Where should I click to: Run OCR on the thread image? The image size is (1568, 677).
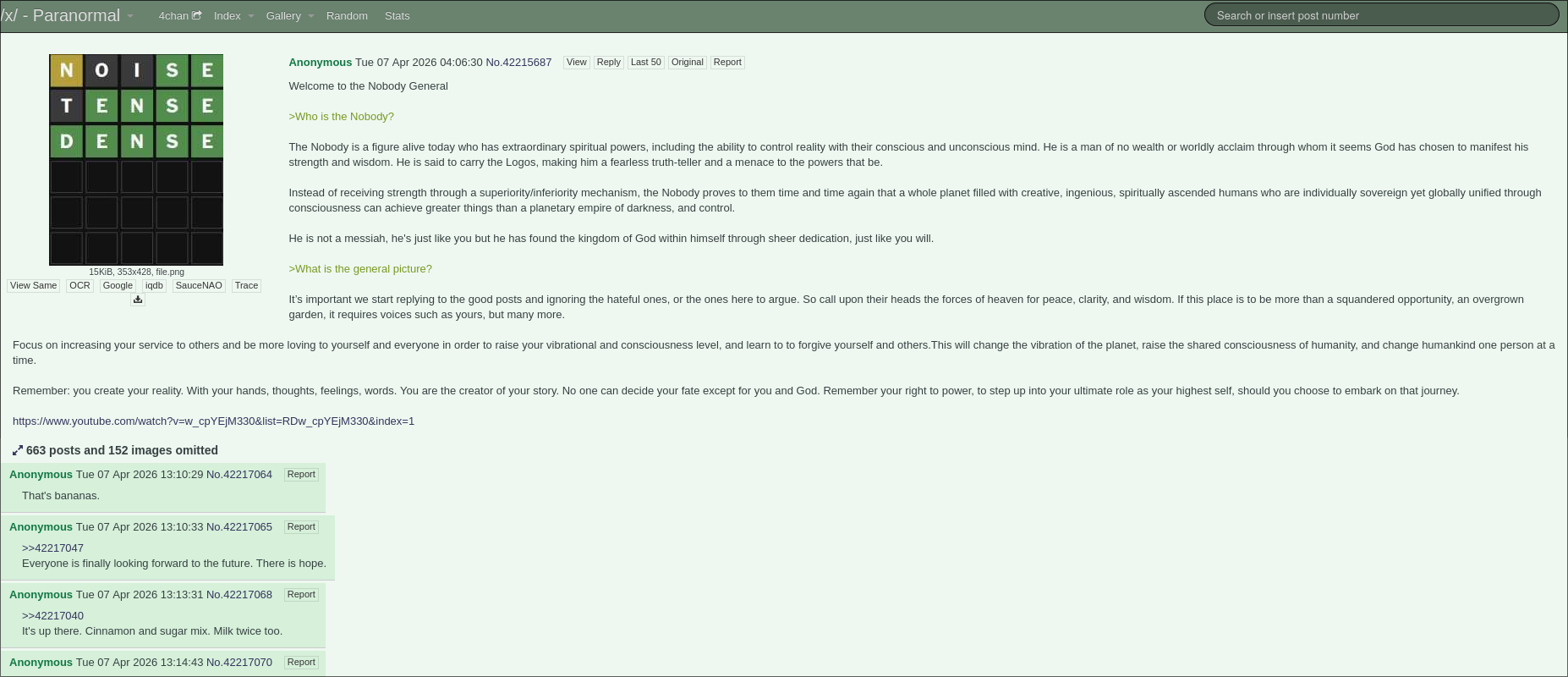pos(79,286)
